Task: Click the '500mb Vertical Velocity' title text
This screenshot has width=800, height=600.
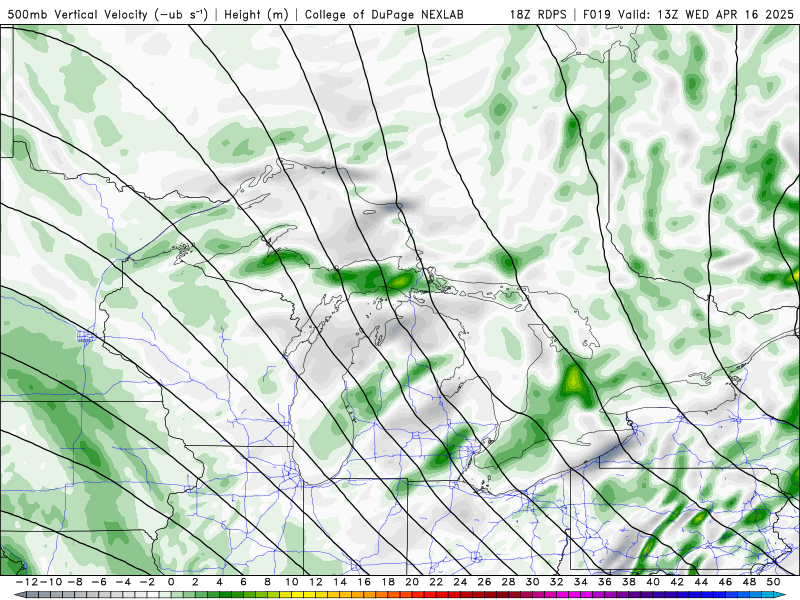Action: (x=77, y=14)
